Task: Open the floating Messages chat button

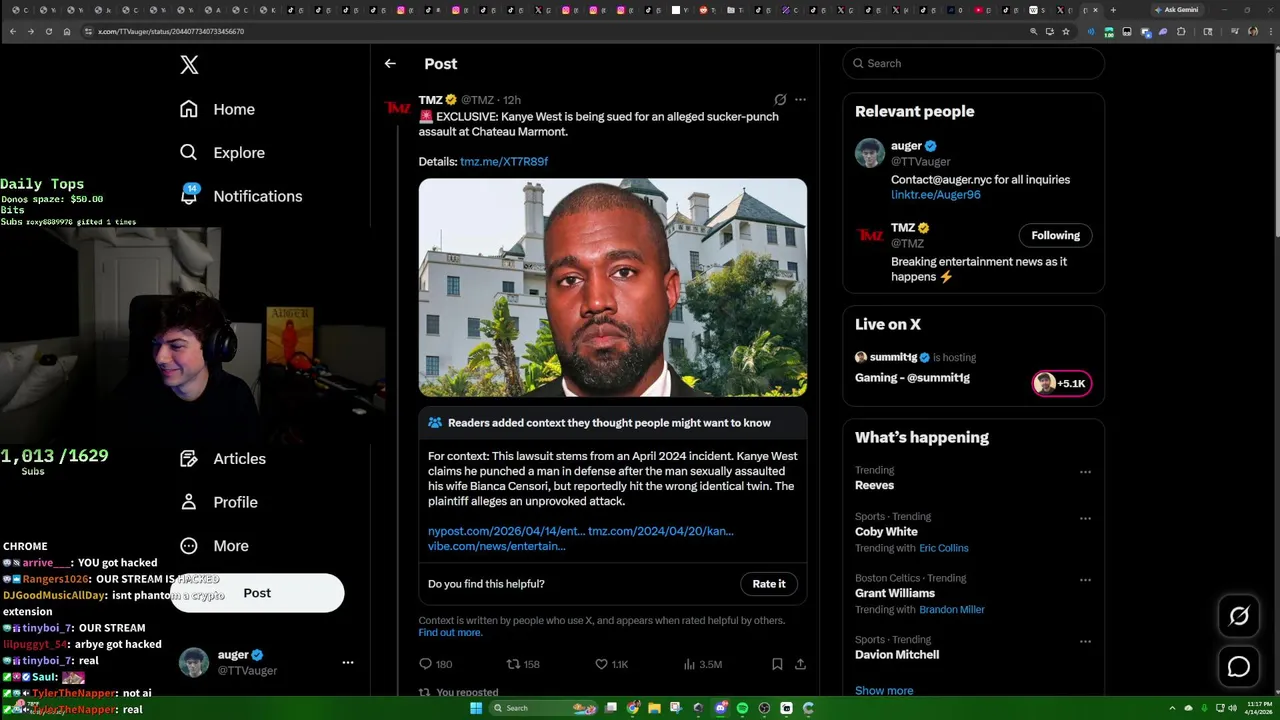Action: pyautogui.click(x=1239, y=666)
